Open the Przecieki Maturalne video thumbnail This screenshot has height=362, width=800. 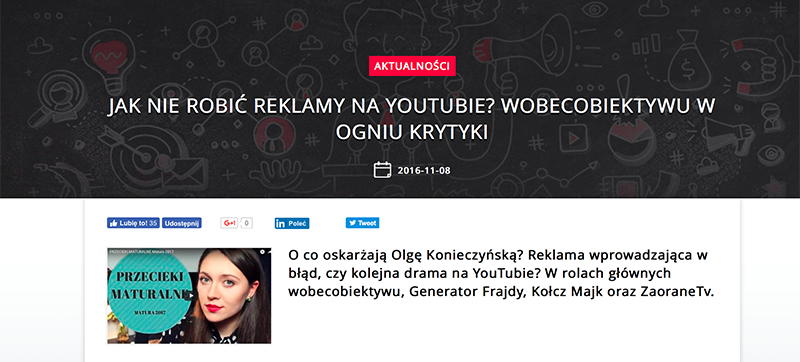click(189, 296)
